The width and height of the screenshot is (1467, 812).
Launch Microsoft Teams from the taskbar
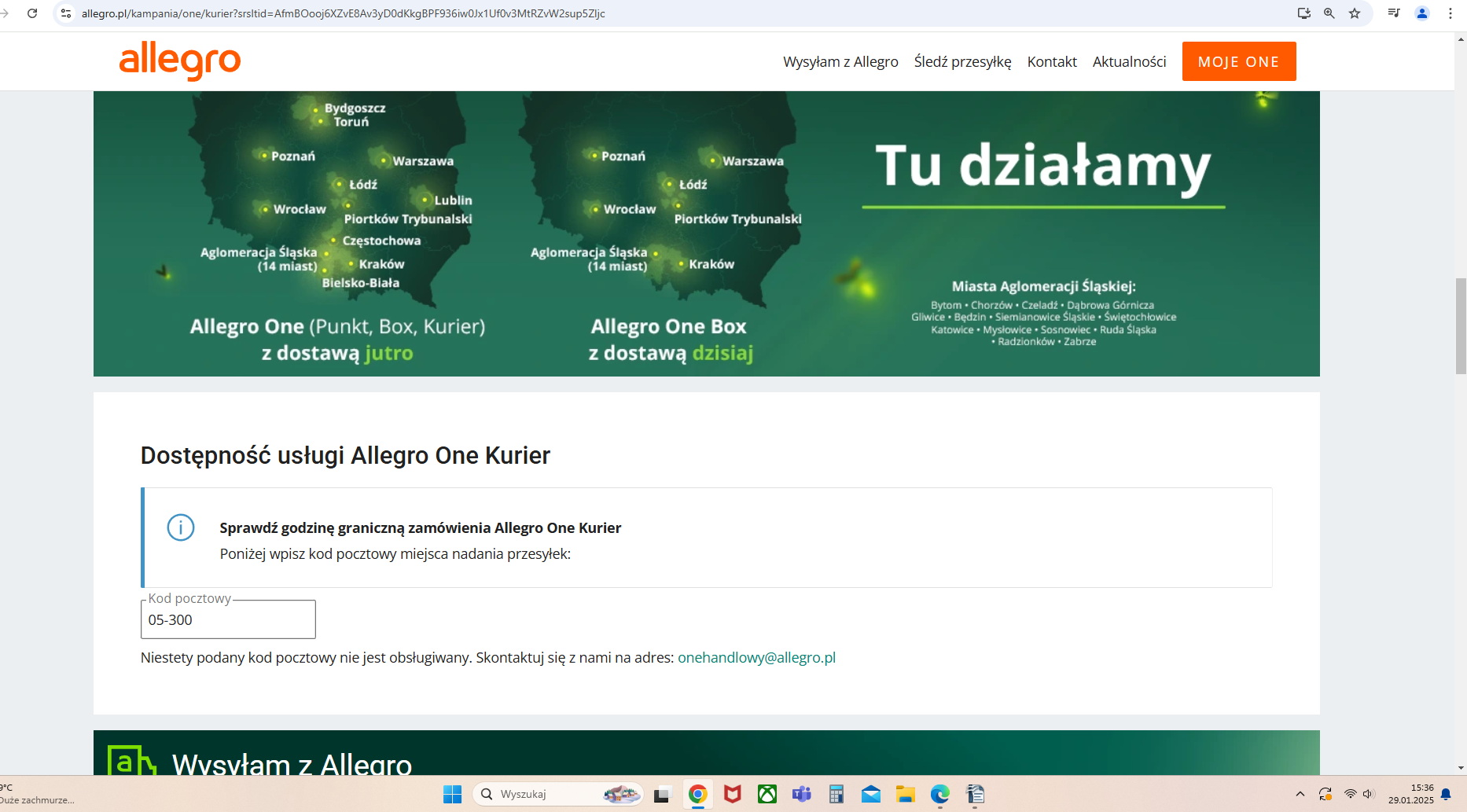(x=801, y=794)
